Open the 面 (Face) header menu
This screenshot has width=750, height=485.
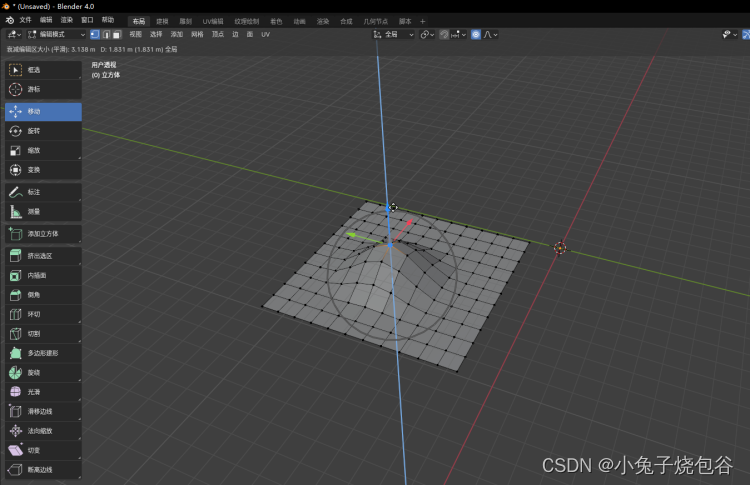click(250, 34)
